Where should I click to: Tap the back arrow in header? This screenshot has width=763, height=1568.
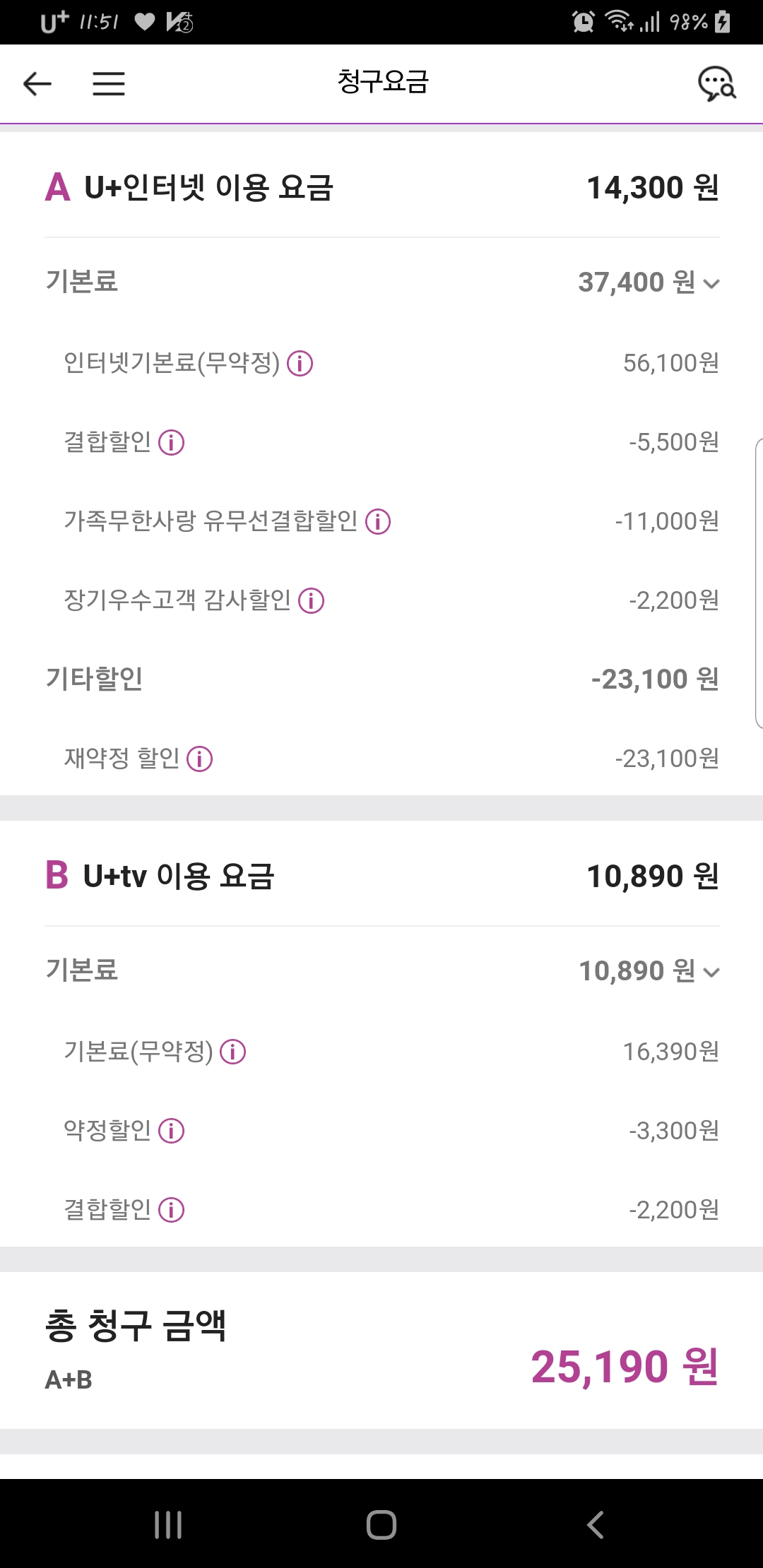click(x=37, y=83)
